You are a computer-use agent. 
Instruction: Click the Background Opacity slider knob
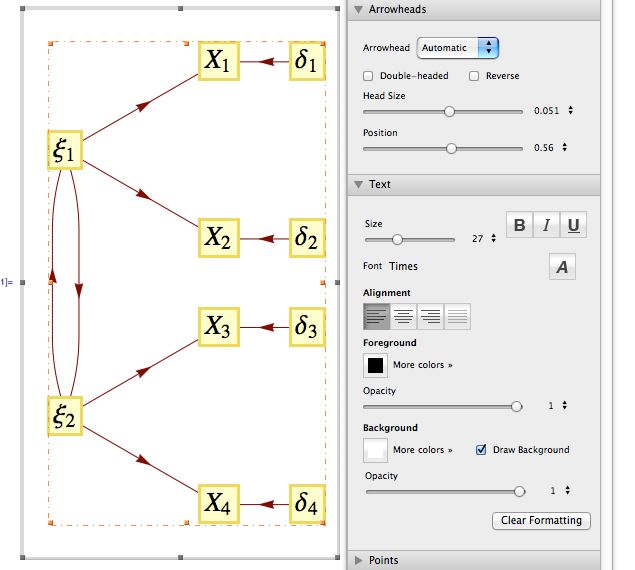(519, 491)
